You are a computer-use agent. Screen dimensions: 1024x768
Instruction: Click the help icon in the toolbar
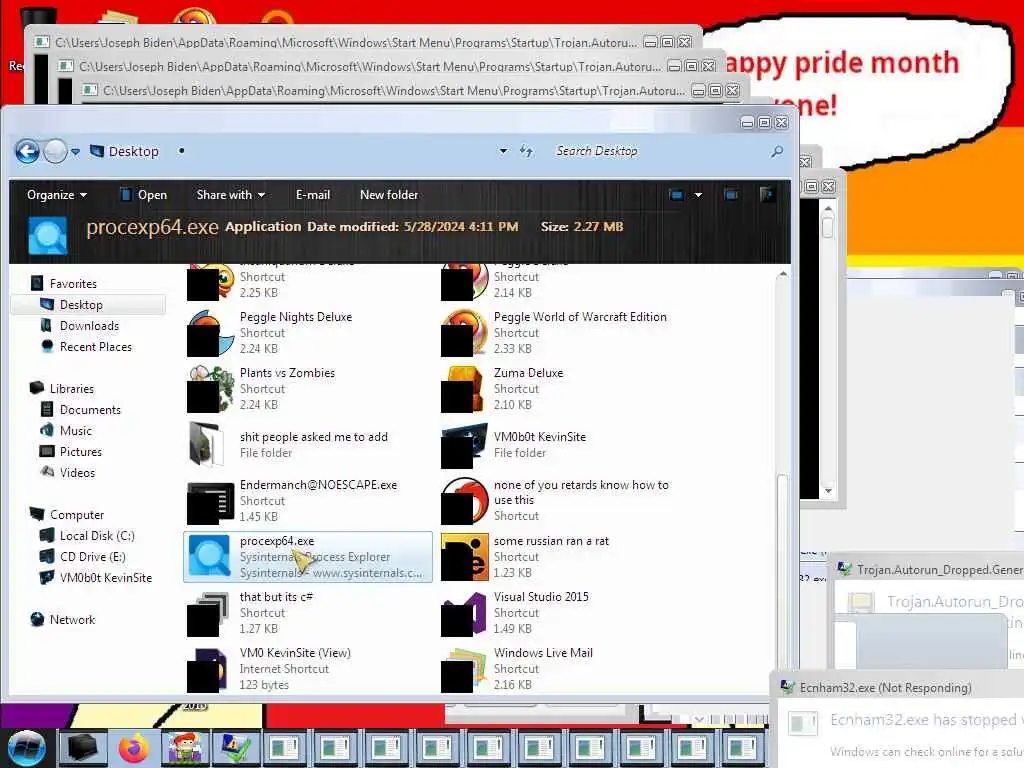(767, 195)
